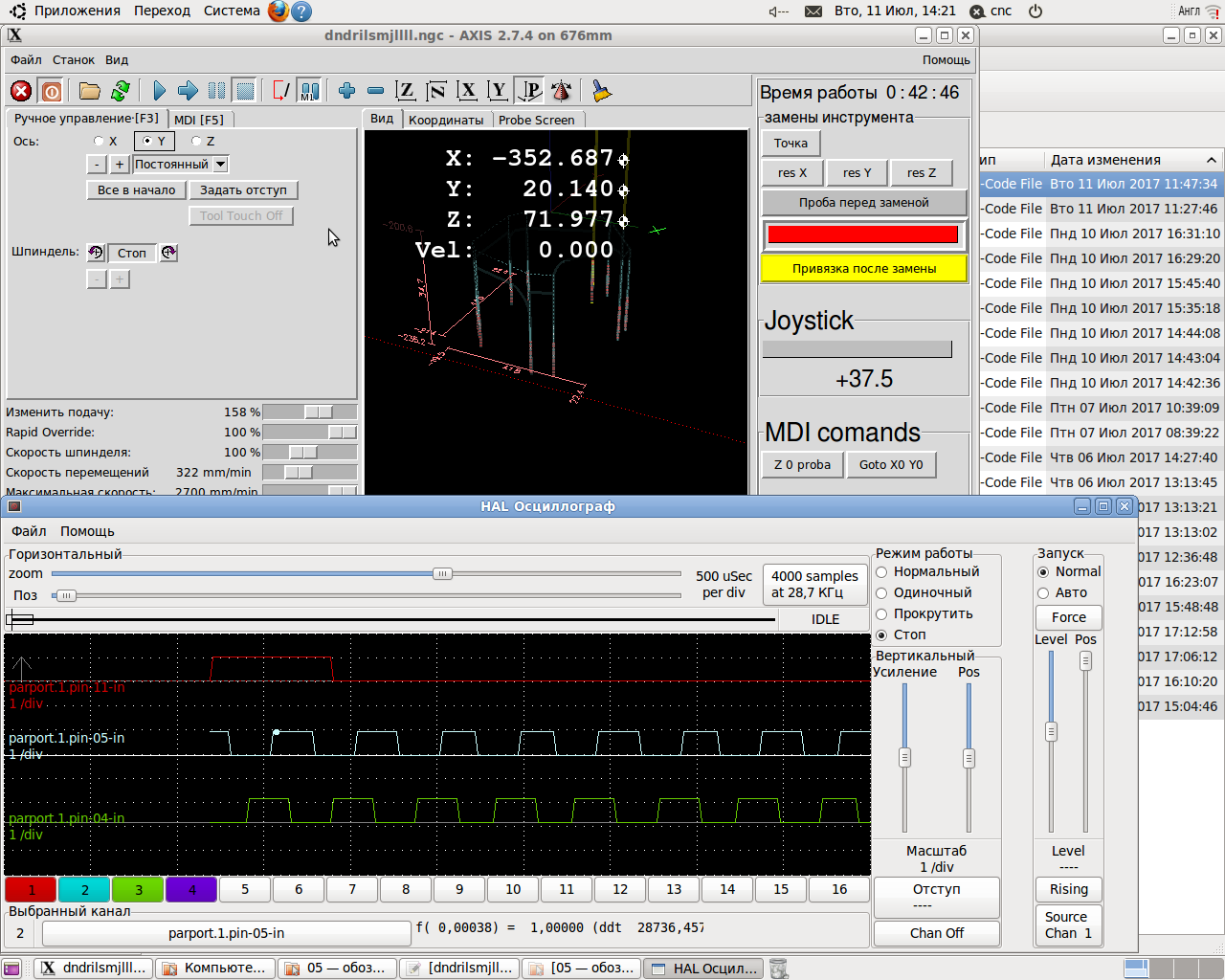1225x980 pixels.
Task: Expand the Дата изменения column sort arrow
Action: [1212, 160]
